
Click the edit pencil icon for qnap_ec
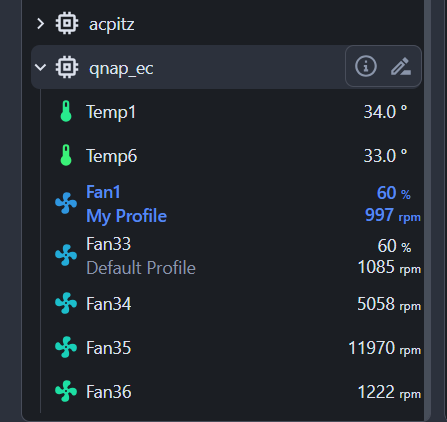401,66
